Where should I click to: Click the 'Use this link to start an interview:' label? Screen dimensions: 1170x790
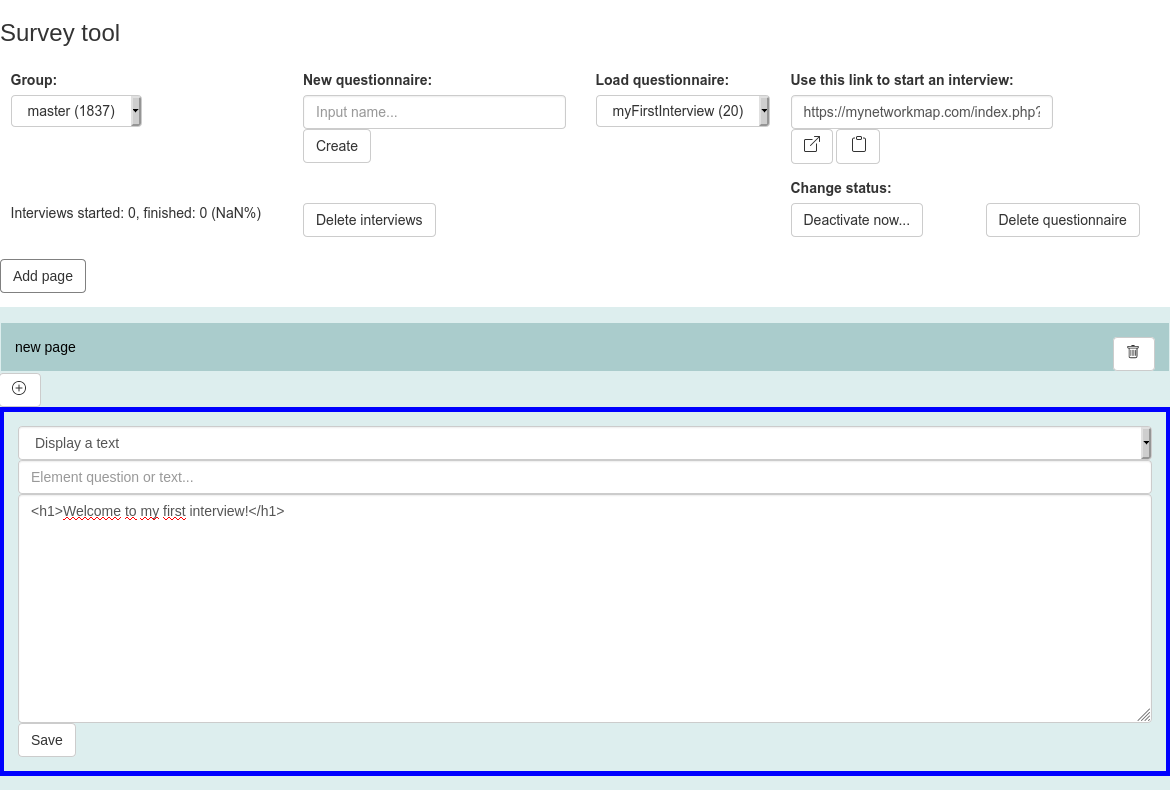tap(902, 80)
